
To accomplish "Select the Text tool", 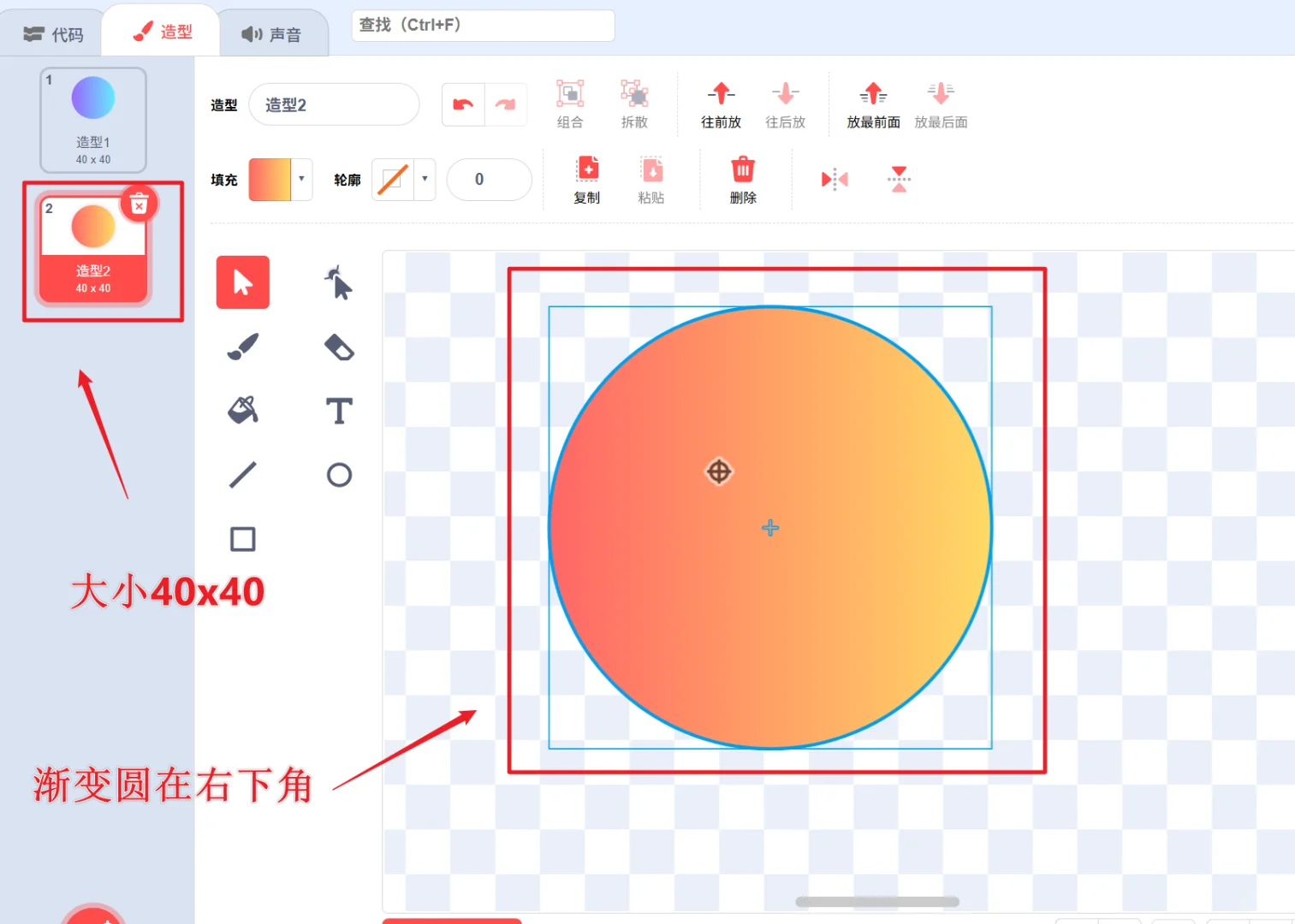I will 338,411.
